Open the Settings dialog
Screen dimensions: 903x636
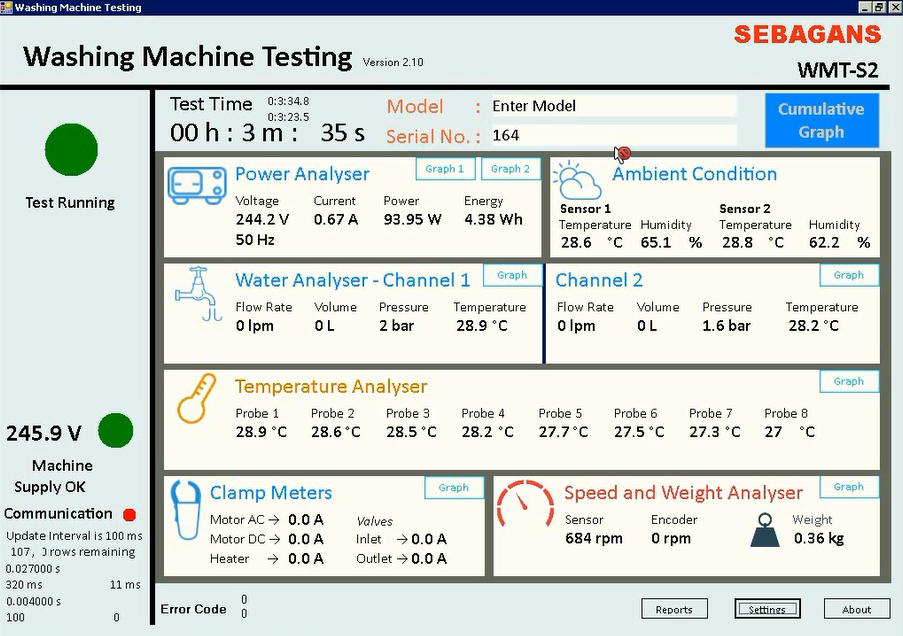pyautogui.click(x=767, y=609)
